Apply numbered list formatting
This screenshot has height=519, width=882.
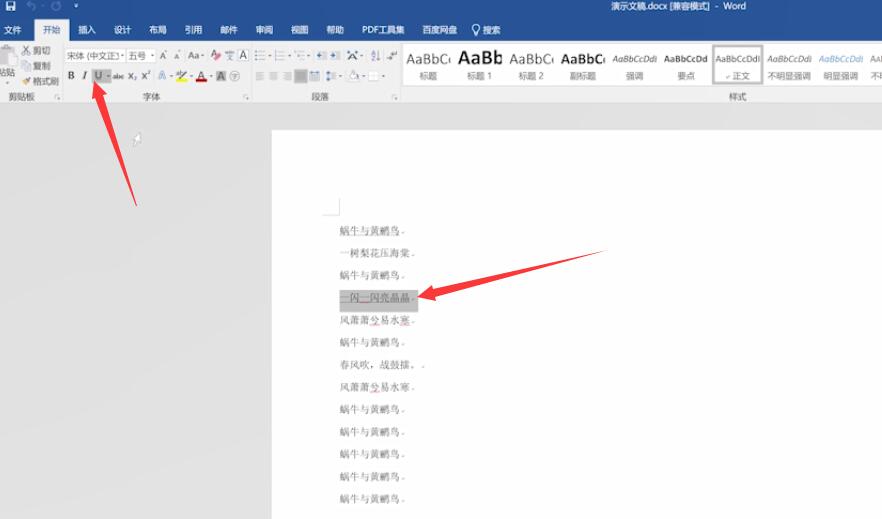280,56
